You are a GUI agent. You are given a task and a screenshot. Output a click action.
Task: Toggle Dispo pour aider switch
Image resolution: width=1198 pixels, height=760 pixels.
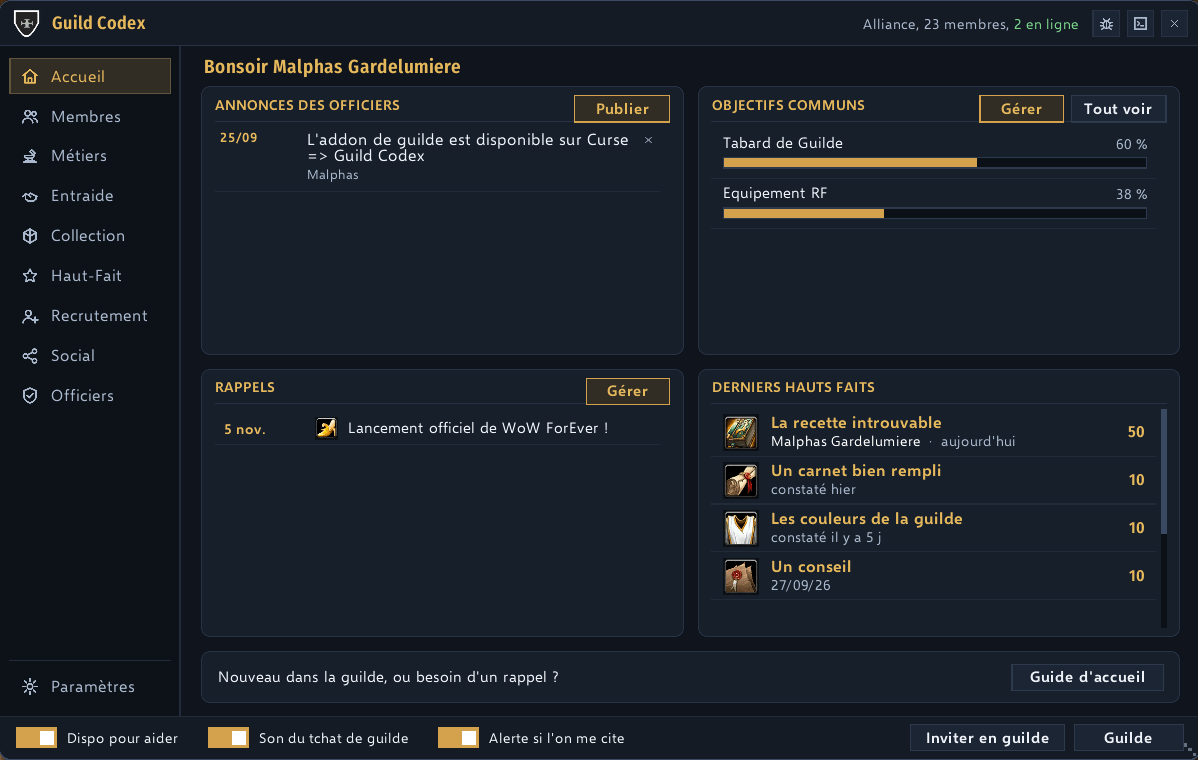tap(36, 738)
